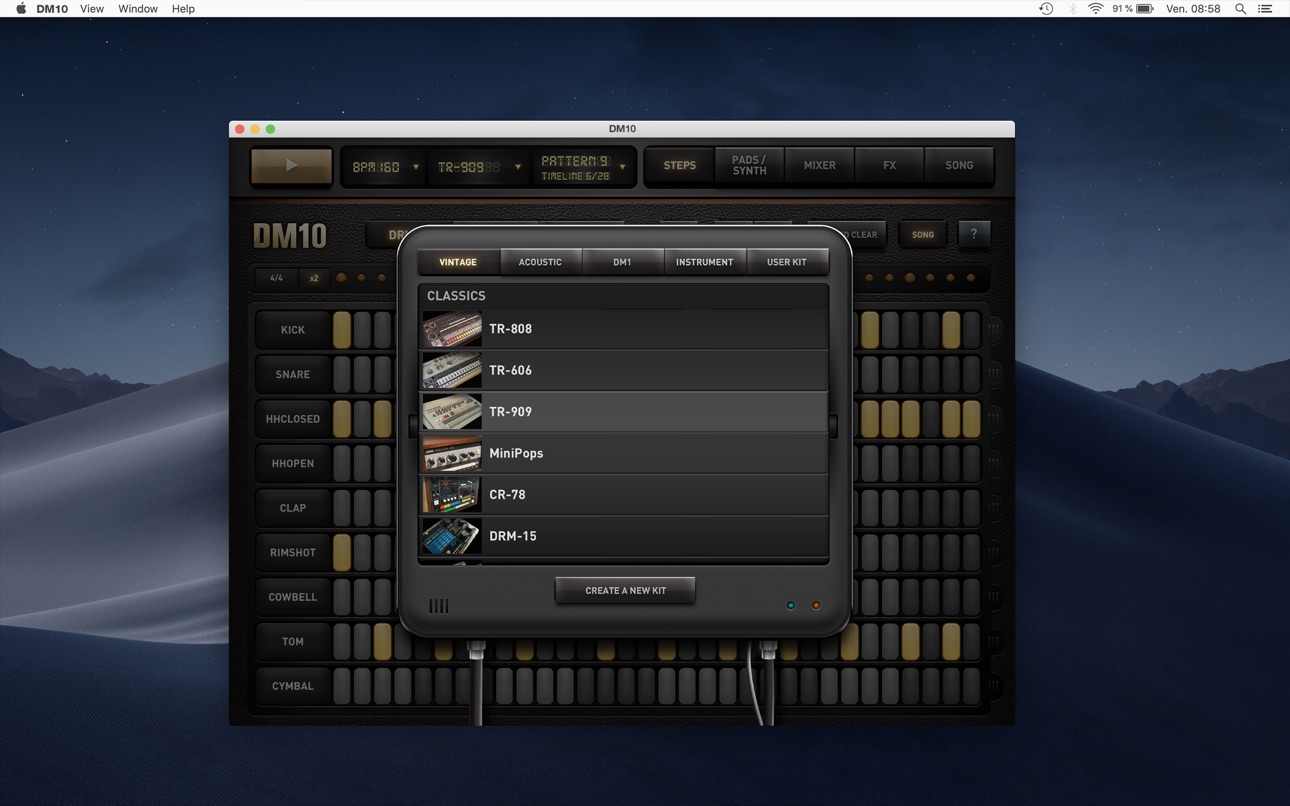The image size is (1290, 806).
Task: Open Spotlight search in menu bar
Action: click(x=1240, y=8)
